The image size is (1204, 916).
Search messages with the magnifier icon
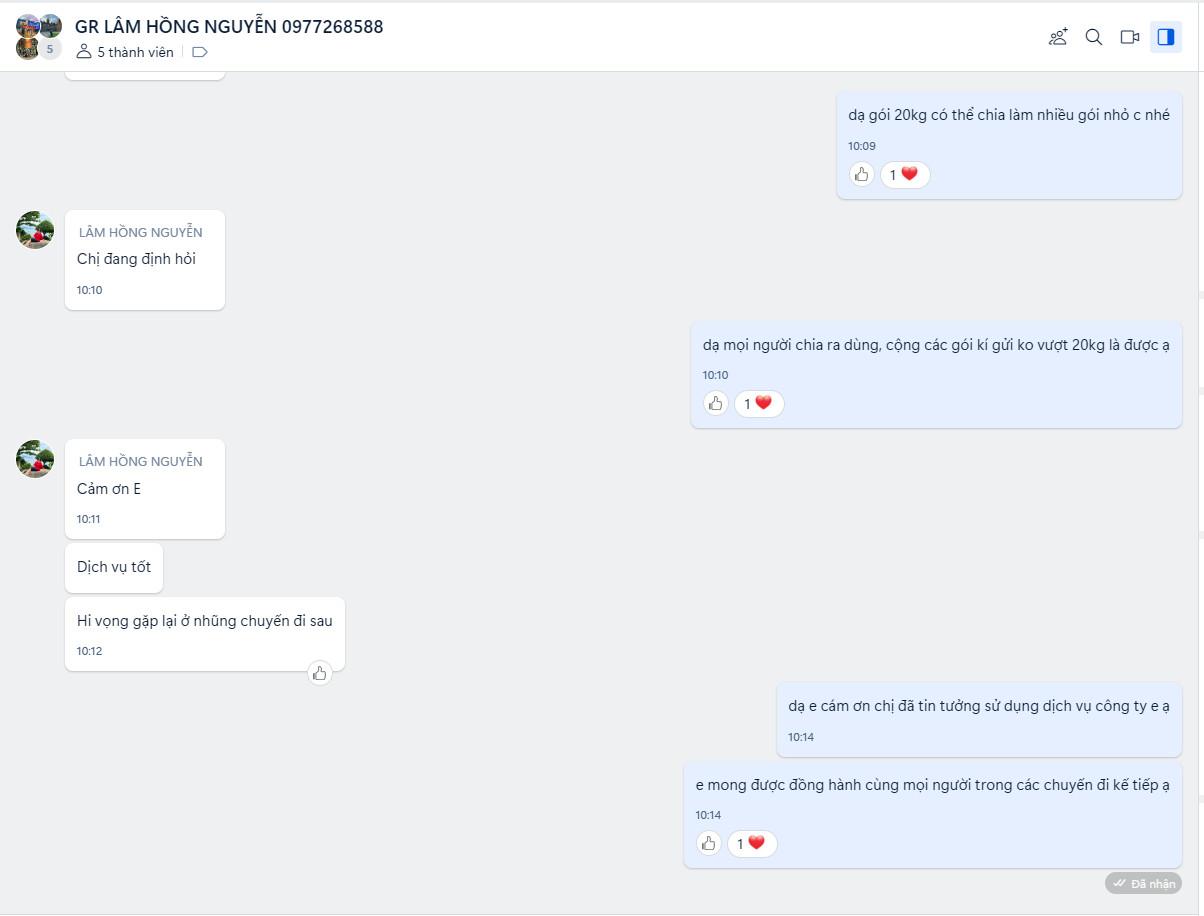1094,37
